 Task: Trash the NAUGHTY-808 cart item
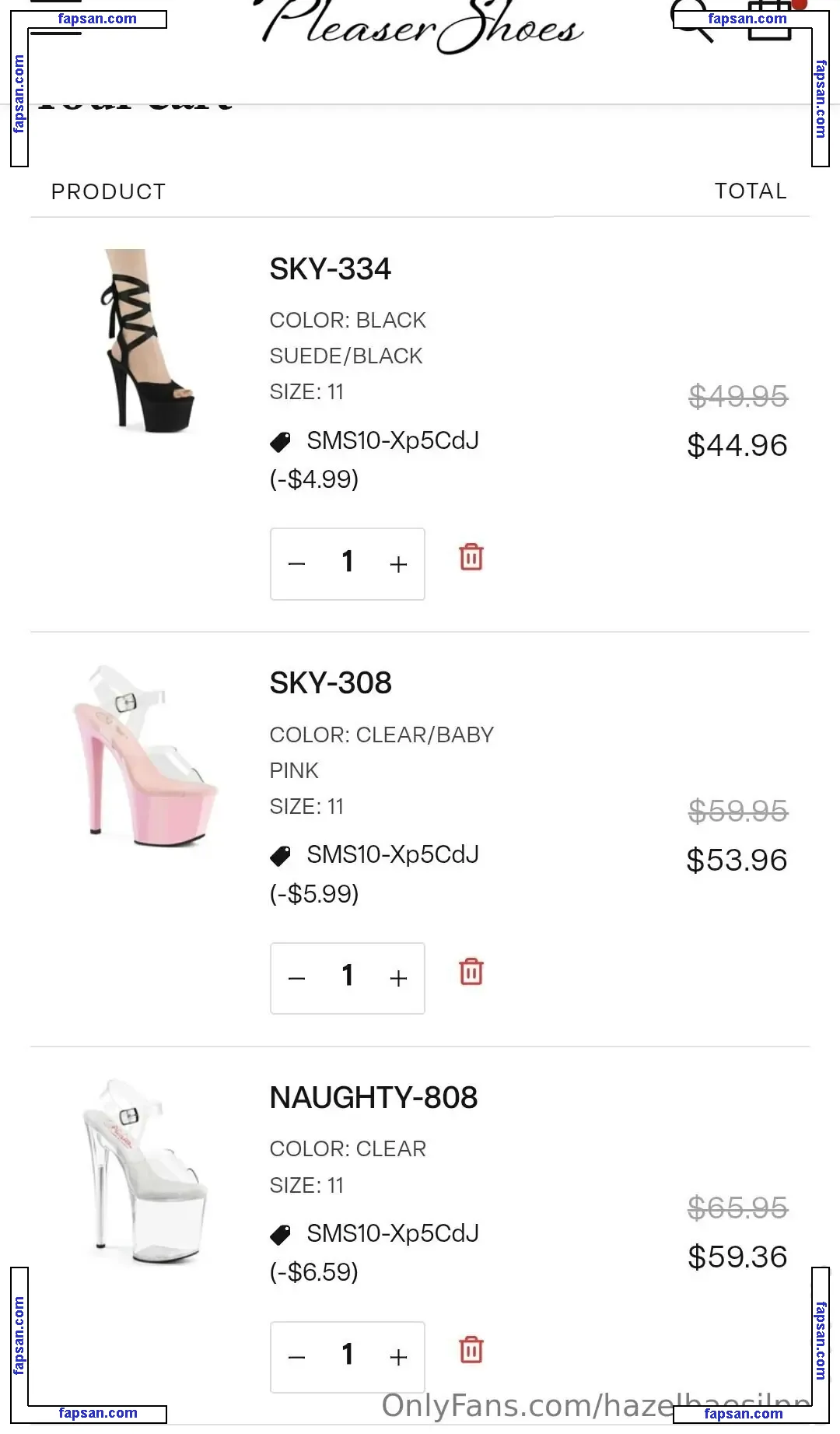click(x=471, y=1350)
